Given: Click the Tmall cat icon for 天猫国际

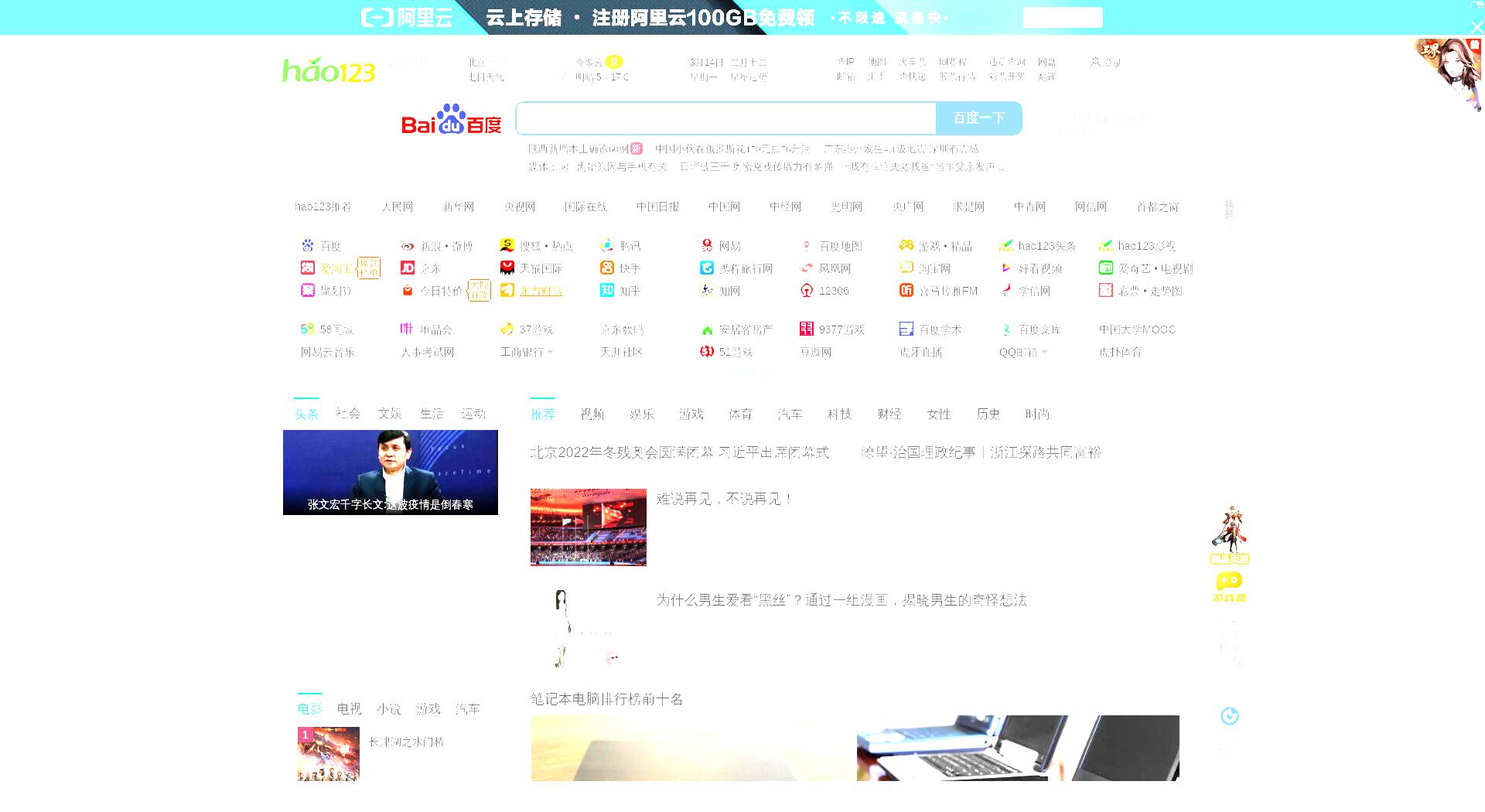Looking at the screenshot, I should 507,268.
